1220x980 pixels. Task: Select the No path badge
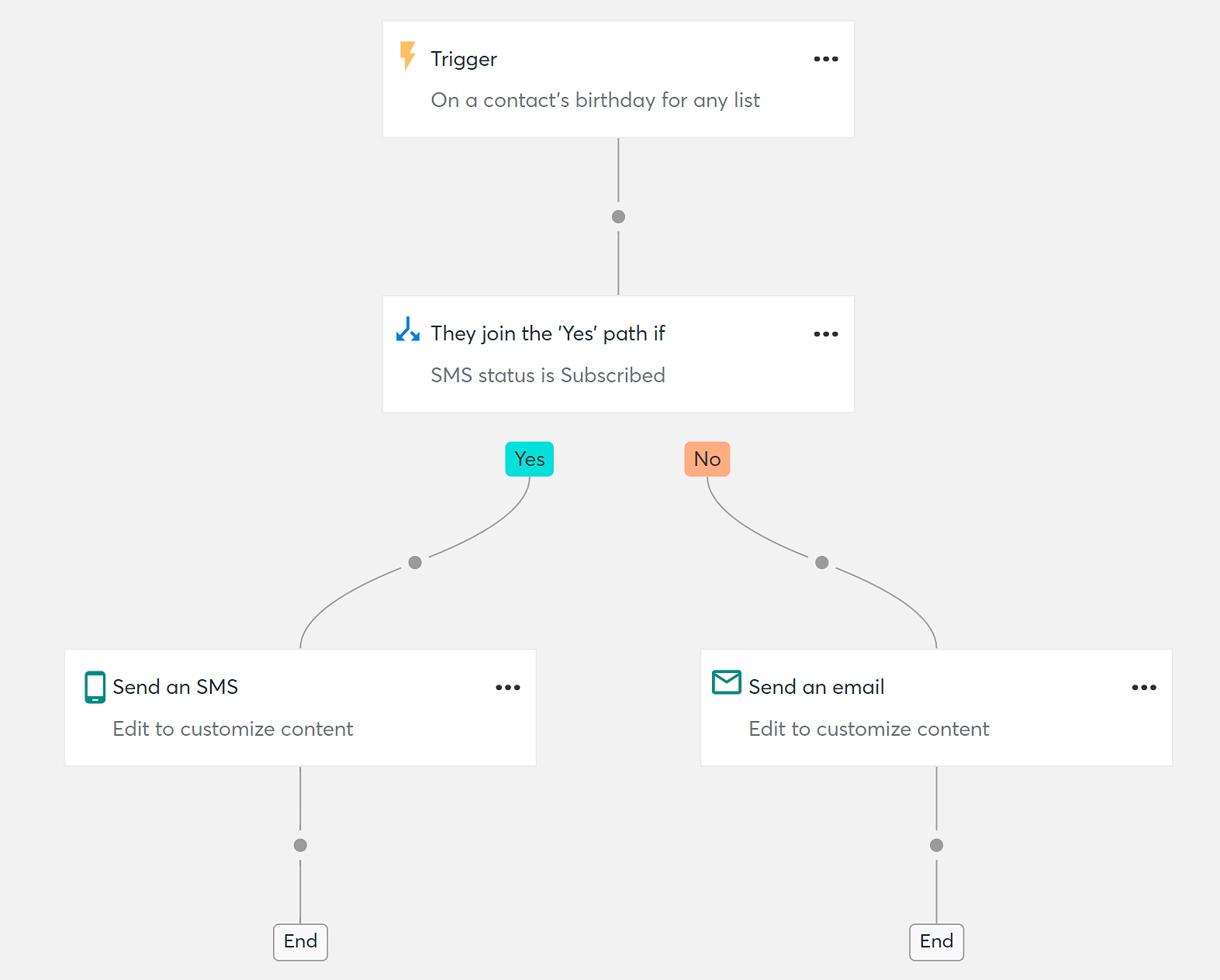[x=707, y=459]
